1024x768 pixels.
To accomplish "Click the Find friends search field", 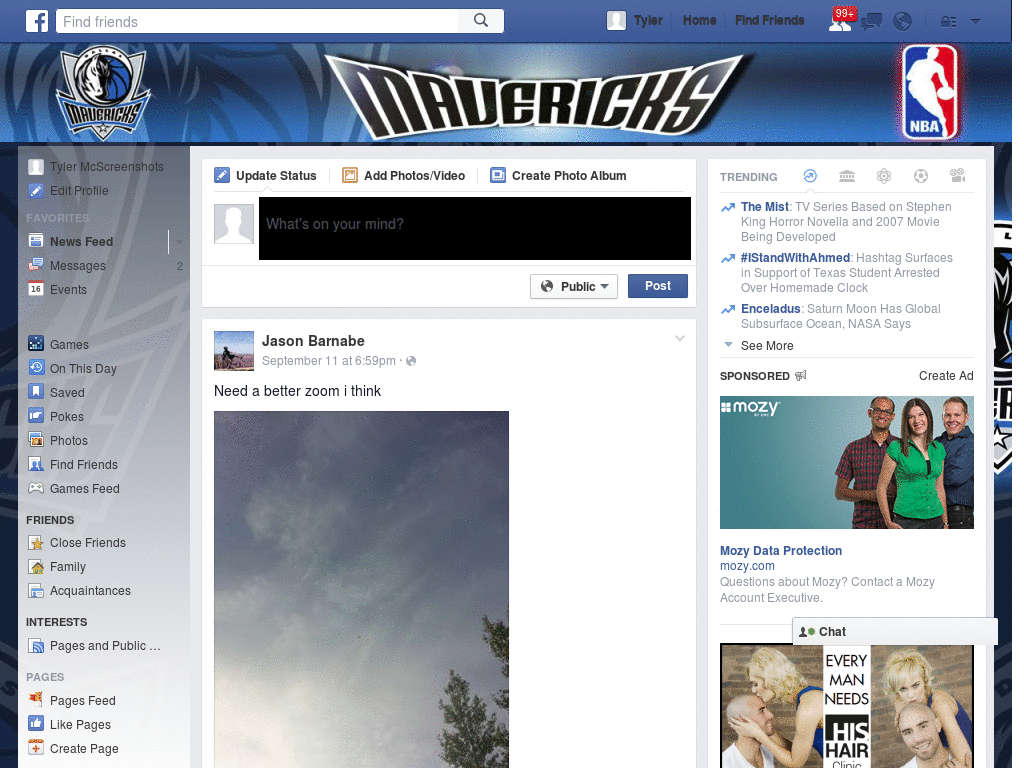I will click(258, 22).
